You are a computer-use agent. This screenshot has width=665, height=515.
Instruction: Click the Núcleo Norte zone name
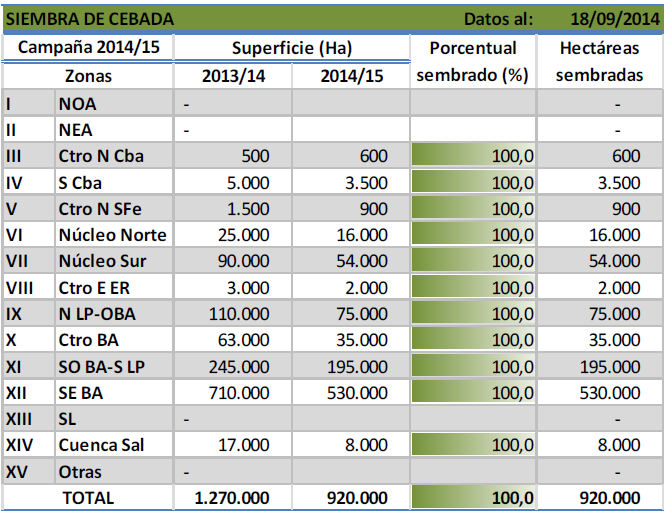point(113,235)
